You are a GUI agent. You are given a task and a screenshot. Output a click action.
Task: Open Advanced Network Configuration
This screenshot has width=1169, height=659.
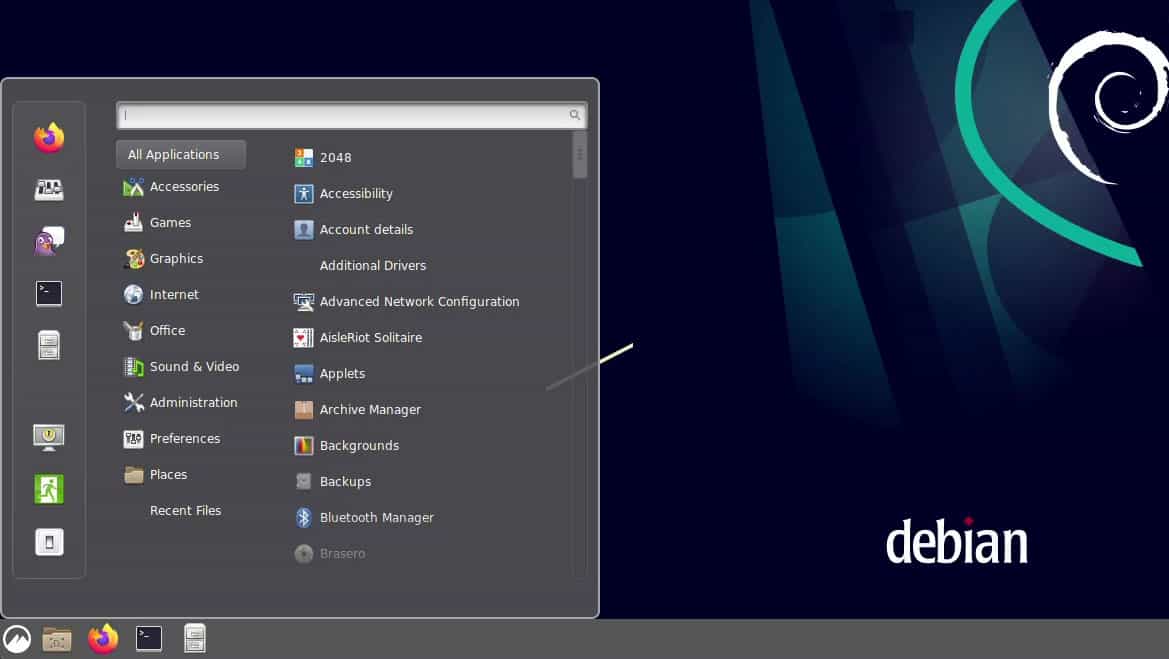click(419, 301)
